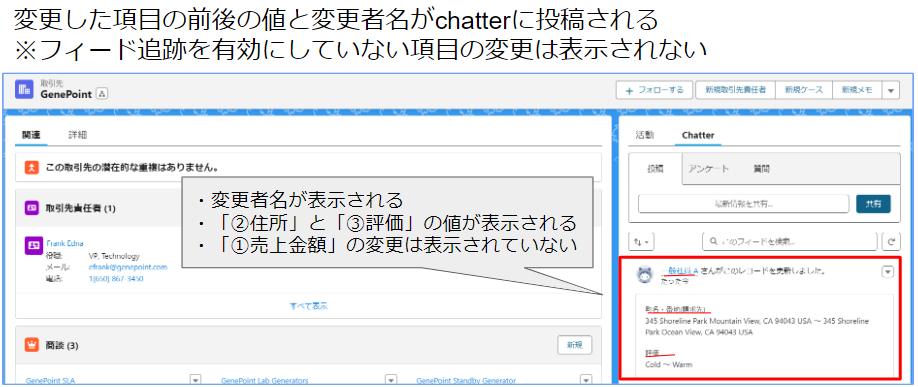Click the VP, Technology title value
This screenshot has height=387, width=918.
coord(114,256)
